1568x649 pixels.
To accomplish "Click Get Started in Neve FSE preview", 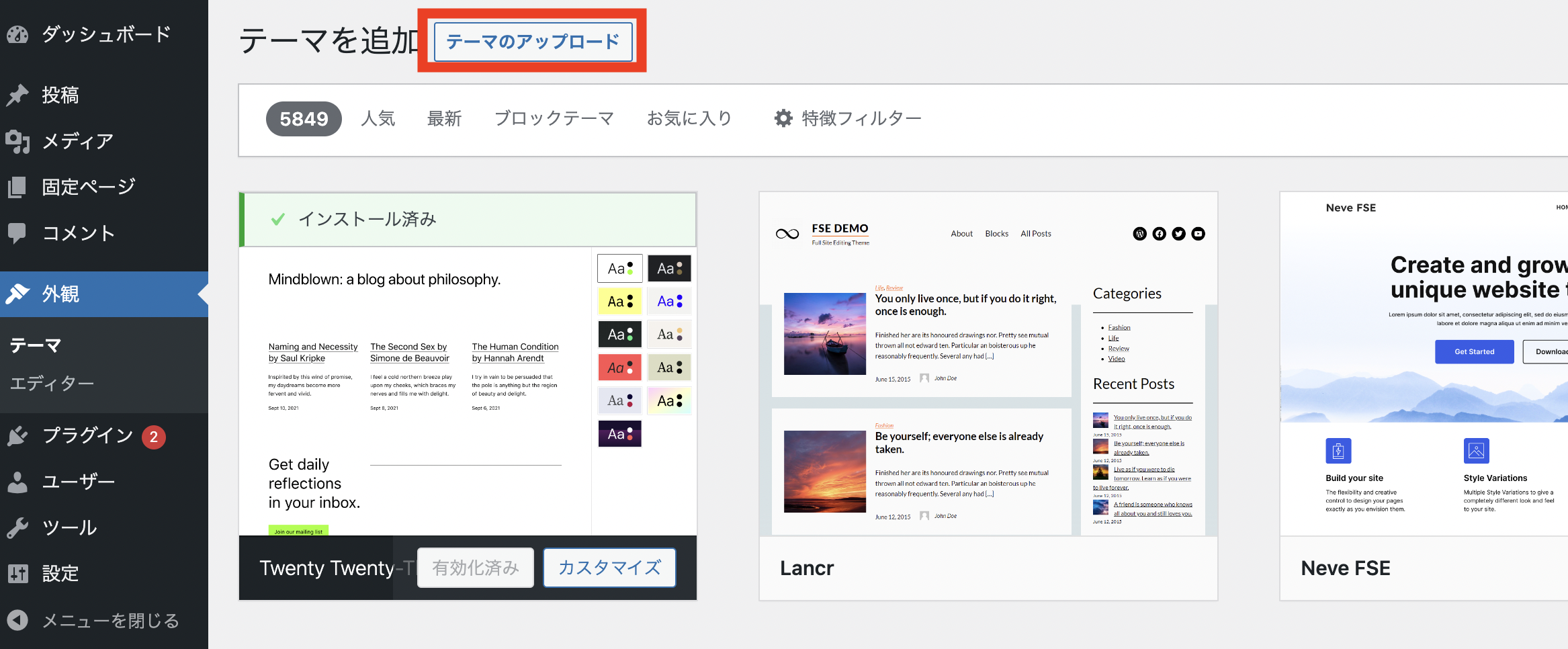I will click(x=1474, y=351).
